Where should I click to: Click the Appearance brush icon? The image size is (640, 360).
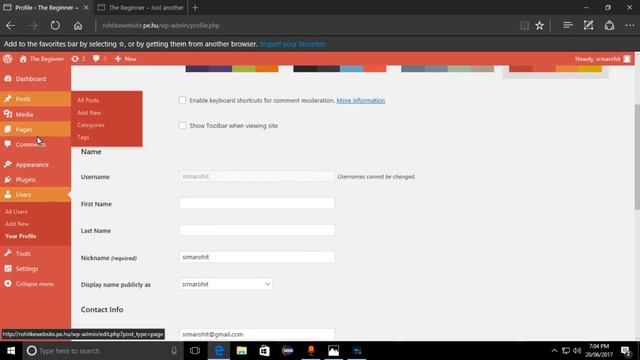click(x=8, y=164)
